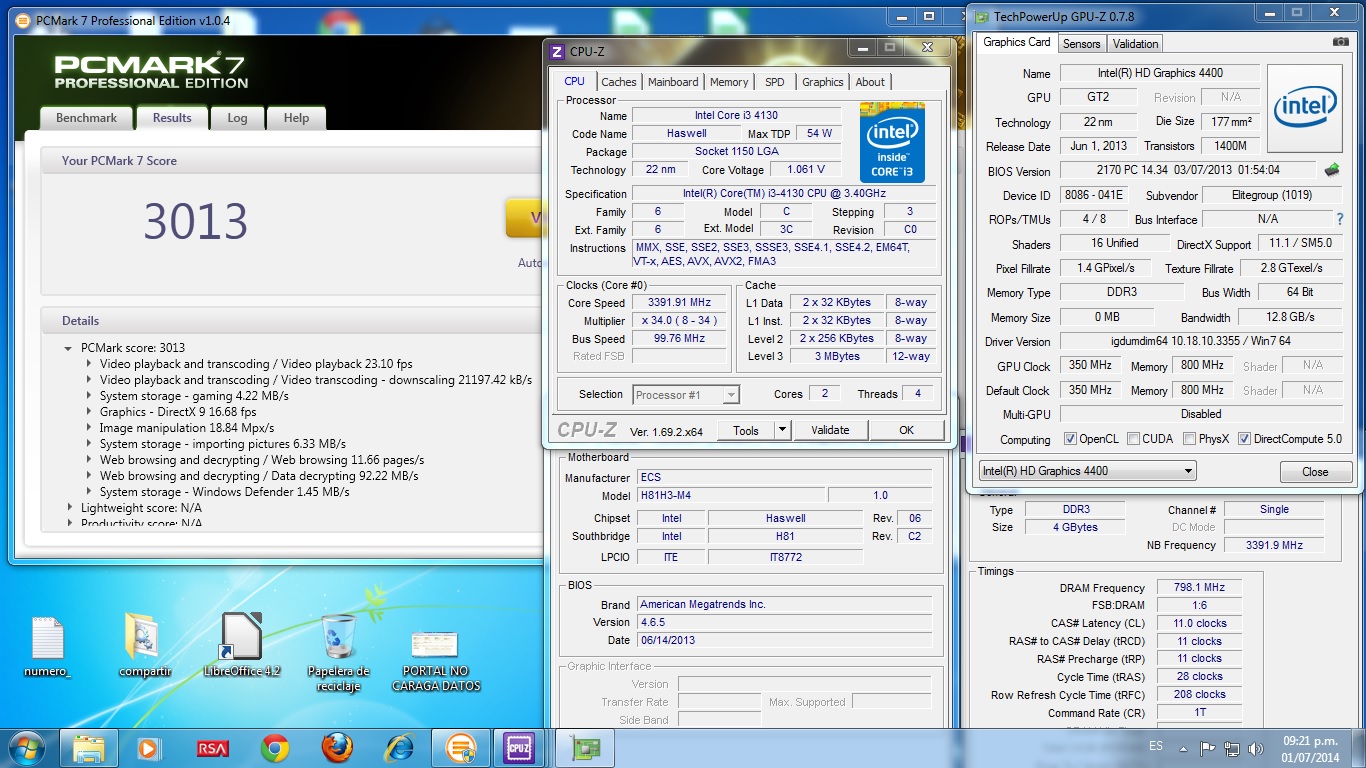Open Windows Explorer from the taskbar

(x=89, y=747)
